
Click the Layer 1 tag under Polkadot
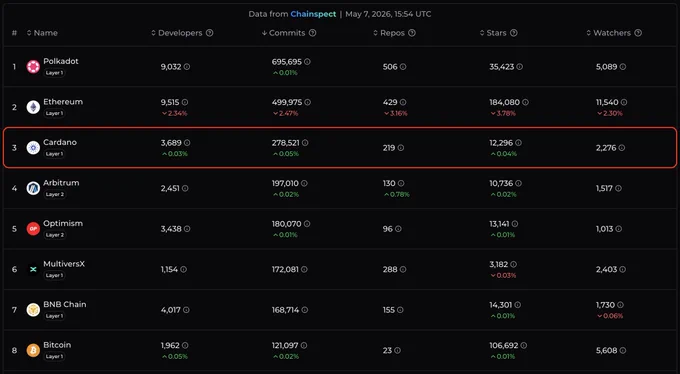[x=54, y=73]
